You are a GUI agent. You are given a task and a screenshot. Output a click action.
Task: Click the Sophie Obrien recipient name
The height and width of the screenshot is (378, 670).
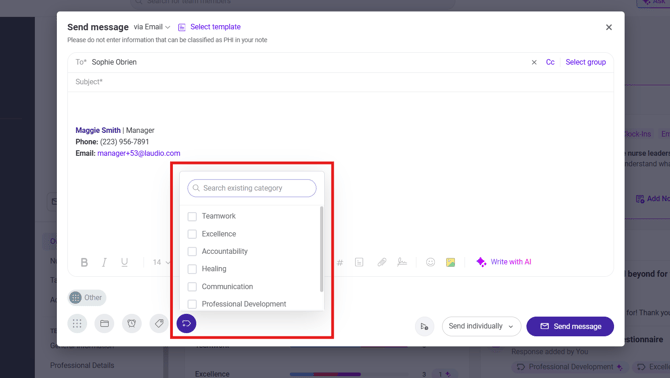114,62
